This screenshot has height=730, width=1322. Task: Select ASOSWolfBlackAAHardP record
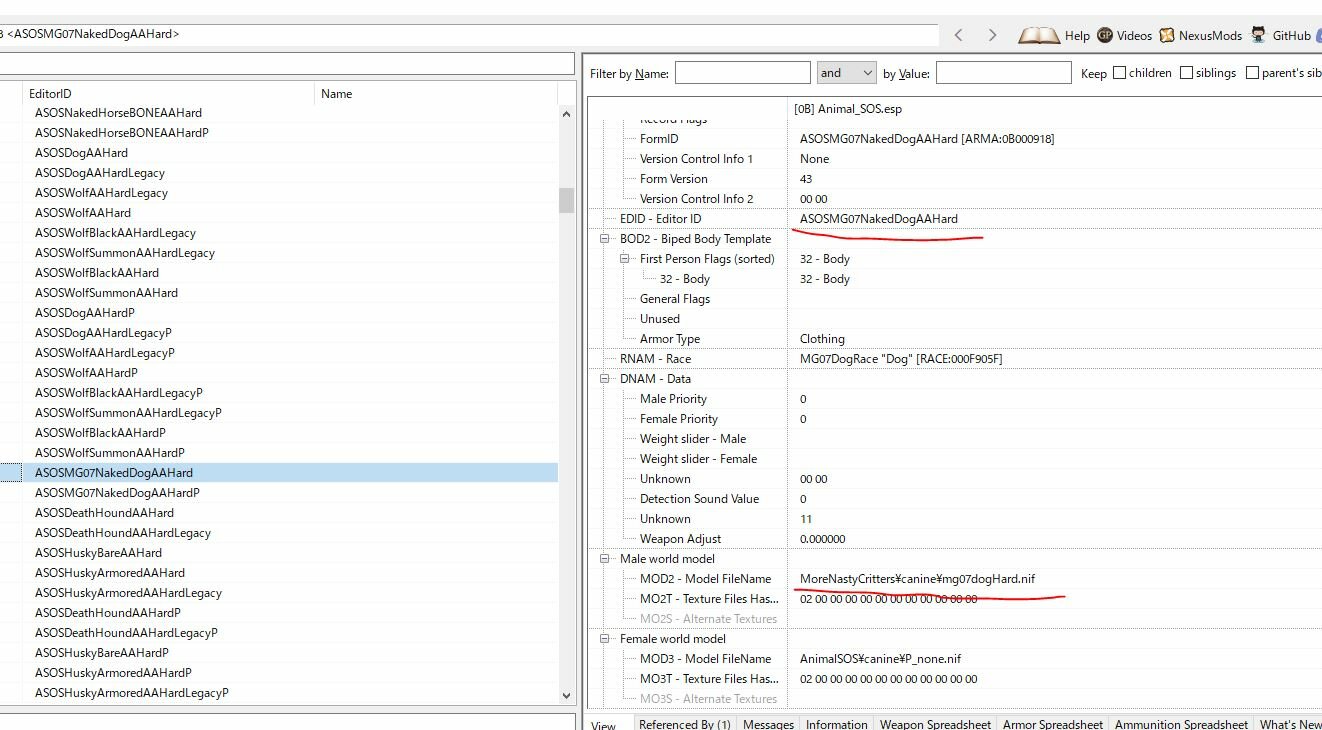tap(100, 433)
